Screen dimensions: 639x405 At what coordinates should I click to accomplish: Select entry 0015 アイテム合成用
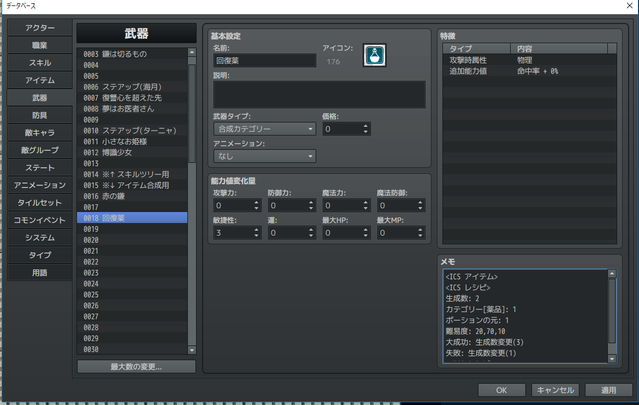[x=132, y=185]
